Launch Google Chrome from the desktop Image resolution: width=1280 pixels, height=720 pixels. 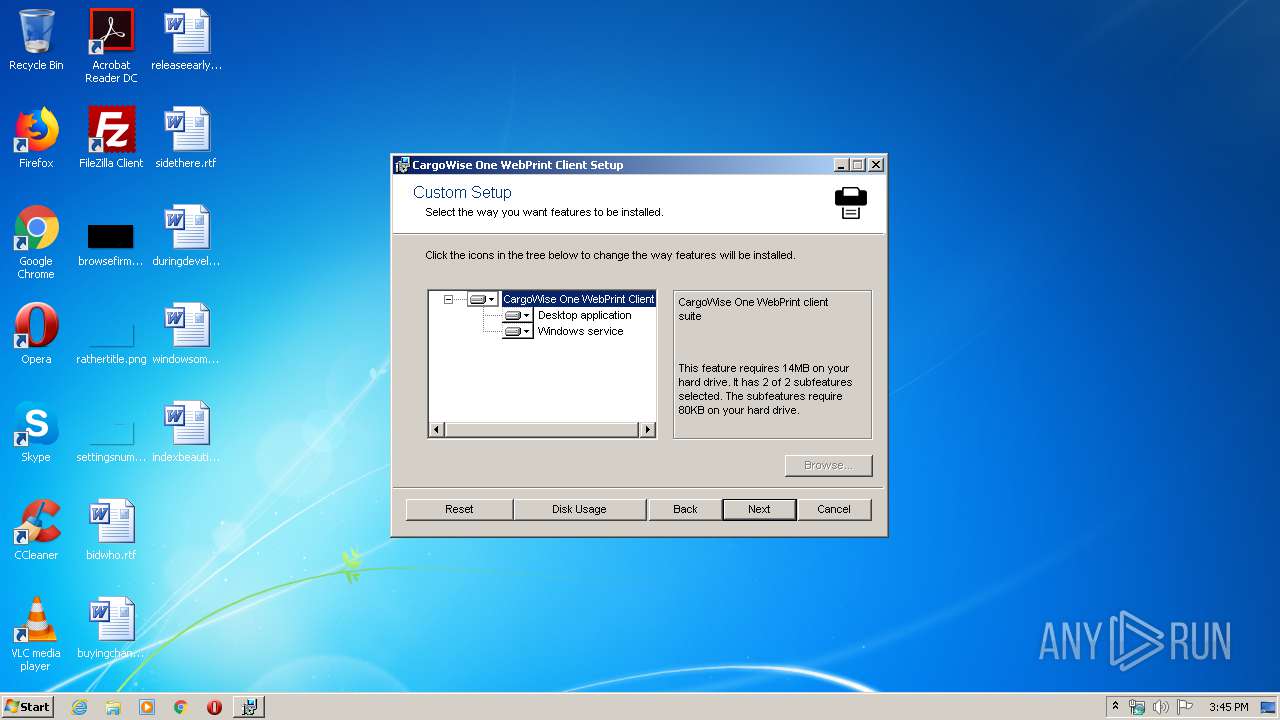click(36, 242)
